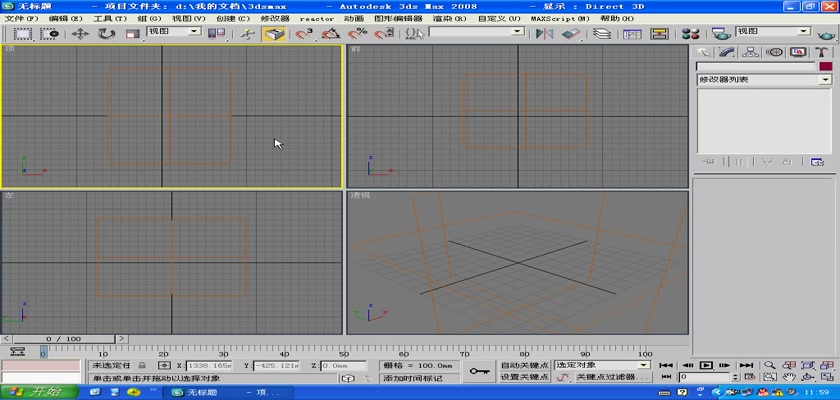Image resolution: width=840 pixels, height=400 pixels.
Task: Activate the Select and Rotate tool
Action: pos(106,34)
